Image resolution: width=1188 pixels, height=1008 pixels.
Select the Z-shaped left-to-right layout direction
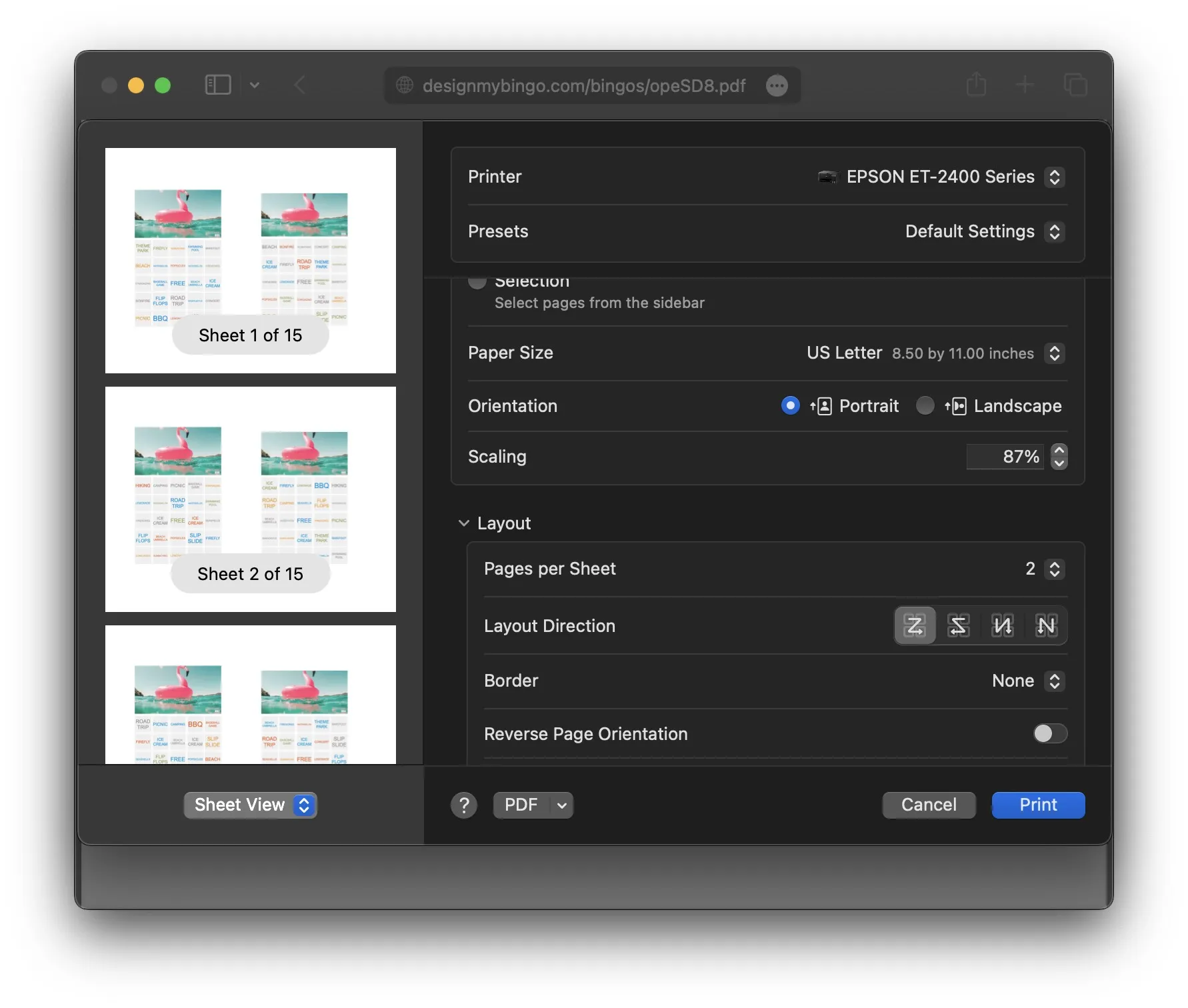915,625
